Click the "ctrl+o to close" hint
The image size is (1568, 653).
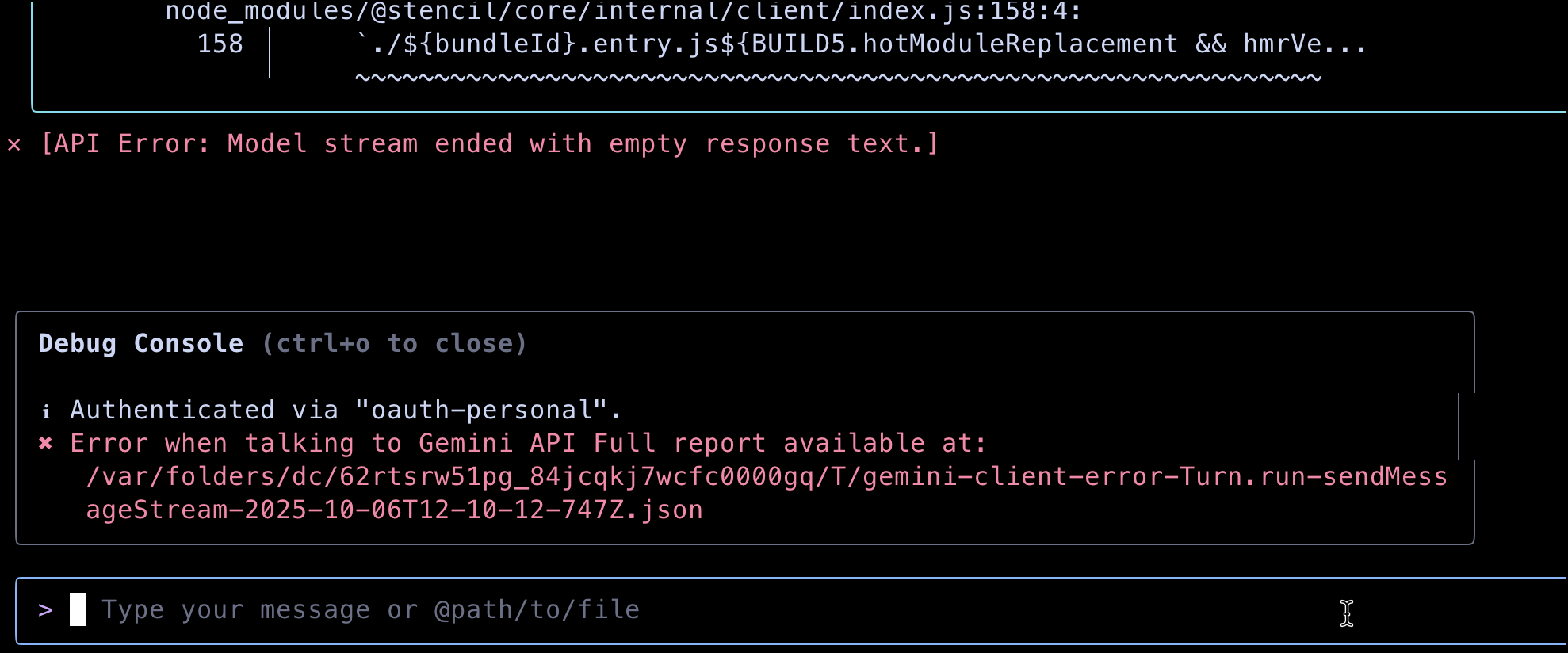click(394, 344)
